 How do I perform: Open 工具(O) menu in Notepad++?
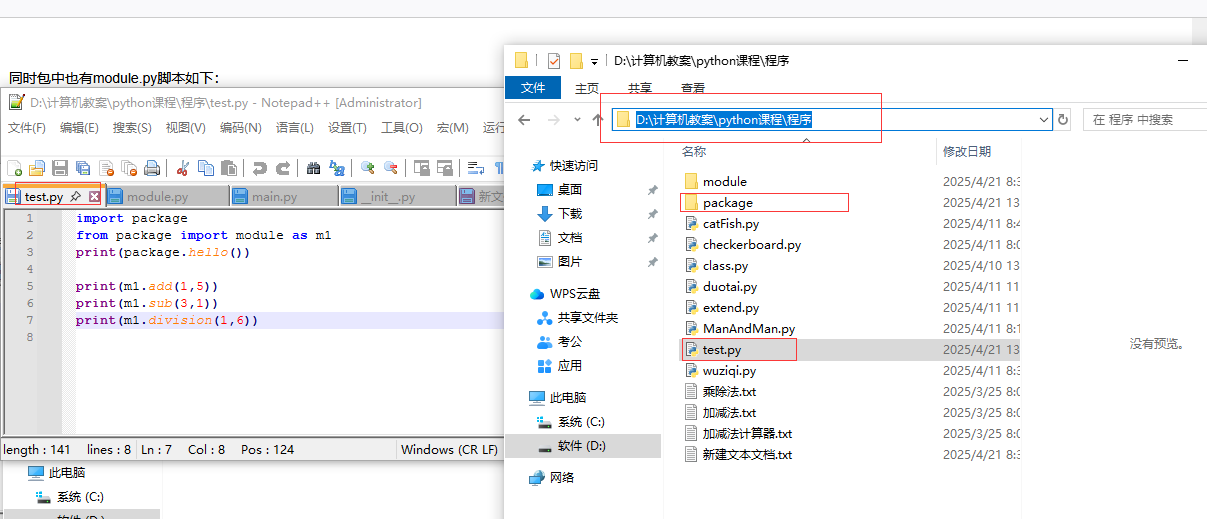click(x=401, y=128)
